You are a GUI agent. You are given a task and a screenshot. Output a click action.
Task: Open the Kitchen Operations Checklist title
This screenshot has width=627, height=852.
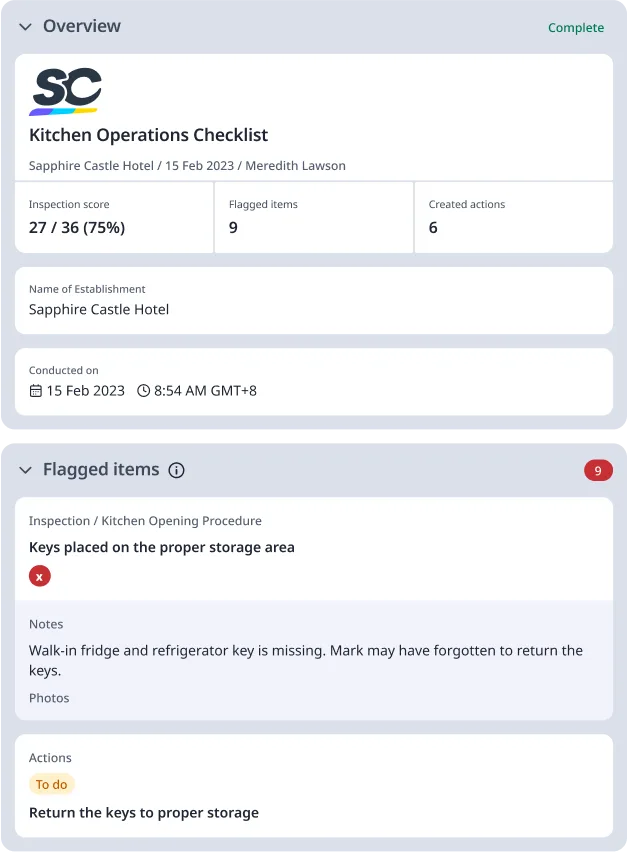click(148, 134)
